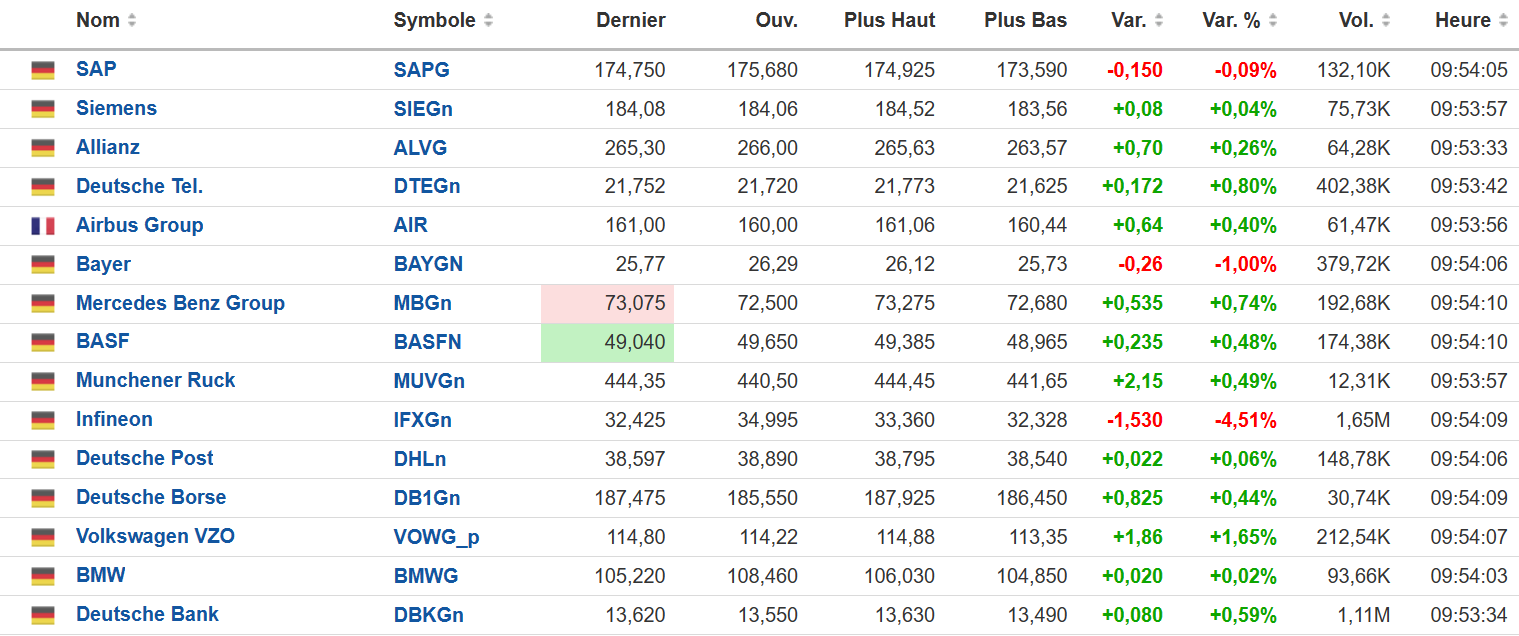Screen dimensions: 1519x636
Task: Click the green highlighted BASF price cell
Action: coord(607,342)
